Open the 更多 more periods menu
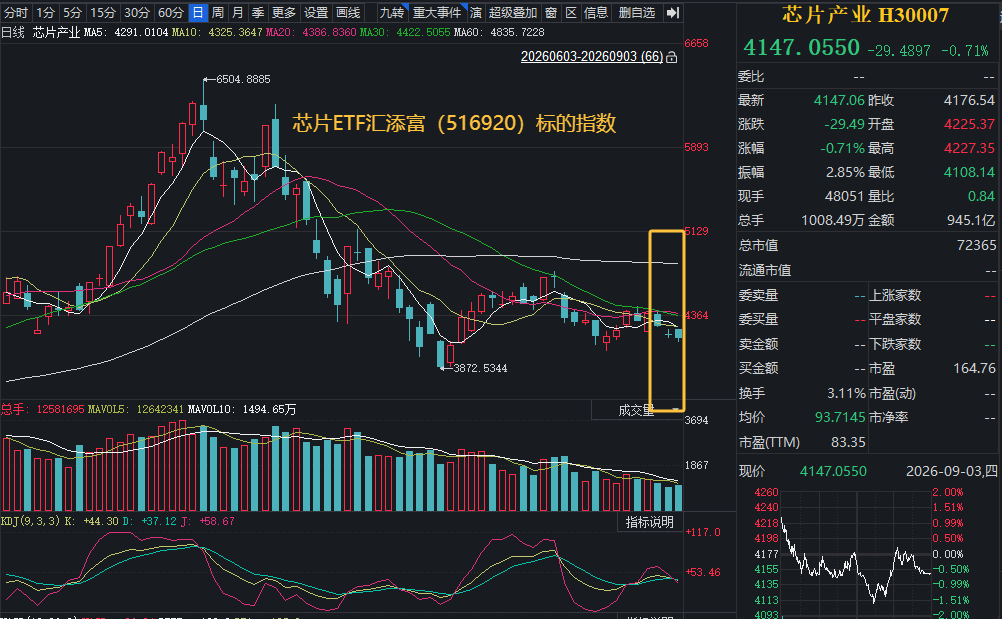Viewport: 1002px width, 619px height. (284, 12)
